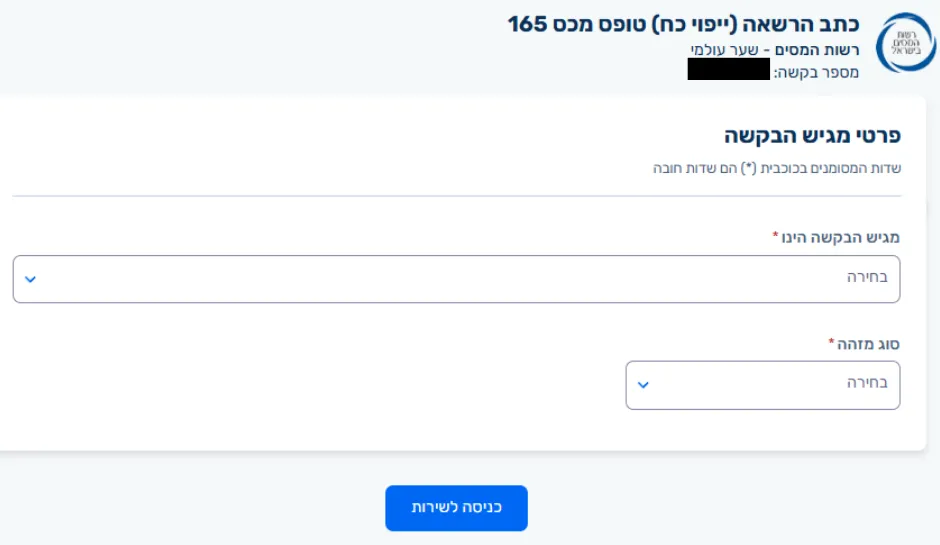Open the "מגיש הבקשה הינו" combo box
This screenshot has width=940, height=545.
[x=456, y=279]
